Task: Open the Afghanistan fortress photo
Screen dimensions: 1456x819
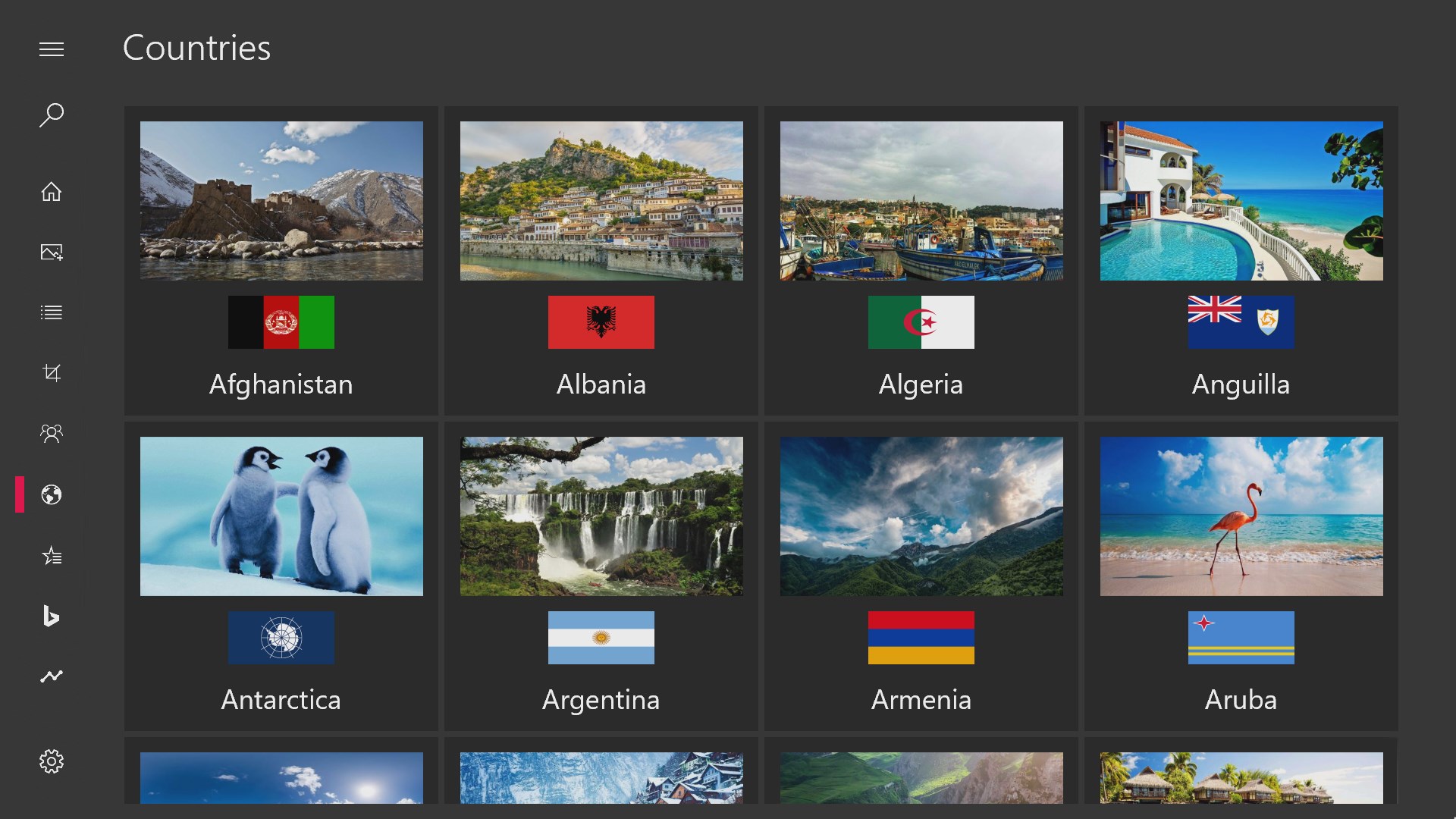Action: [281, 201]
